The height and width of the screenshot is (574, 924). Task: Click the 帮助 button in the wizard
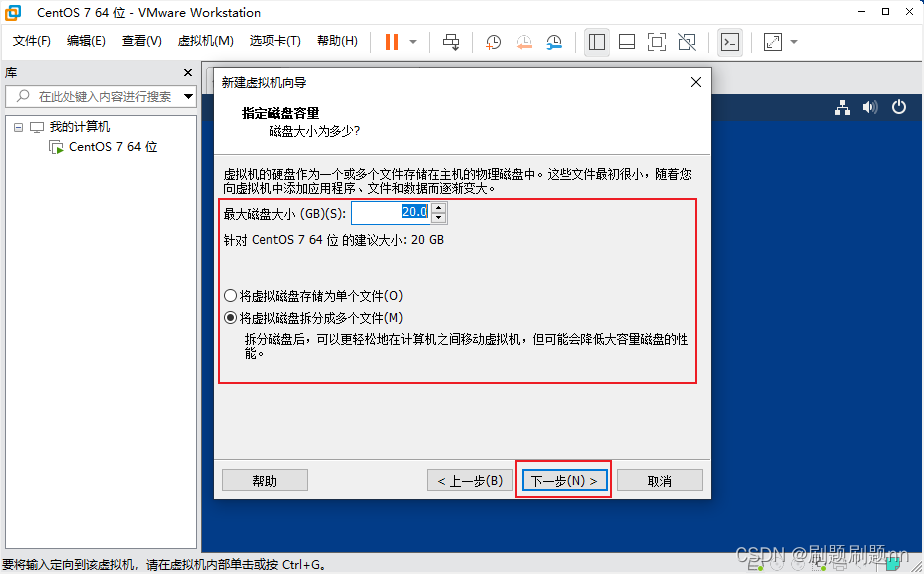click(265, 480)
